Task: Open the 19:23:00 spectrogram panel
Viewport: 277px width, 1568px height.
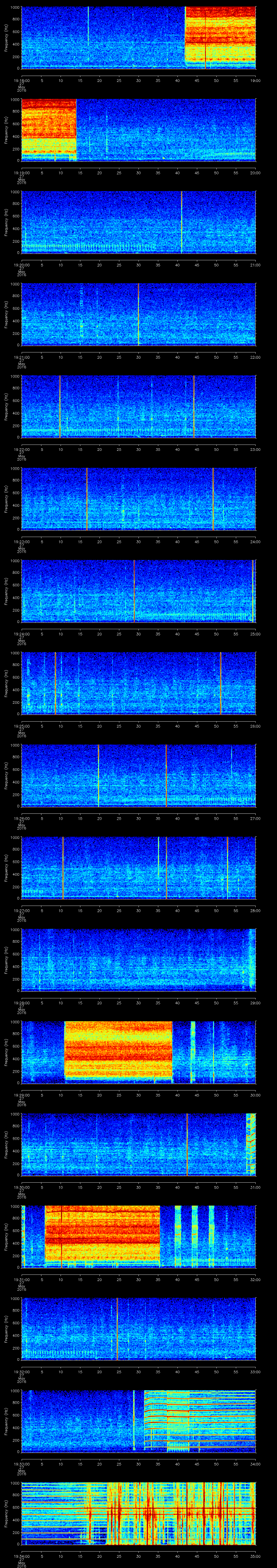Action: coord(138,499)
